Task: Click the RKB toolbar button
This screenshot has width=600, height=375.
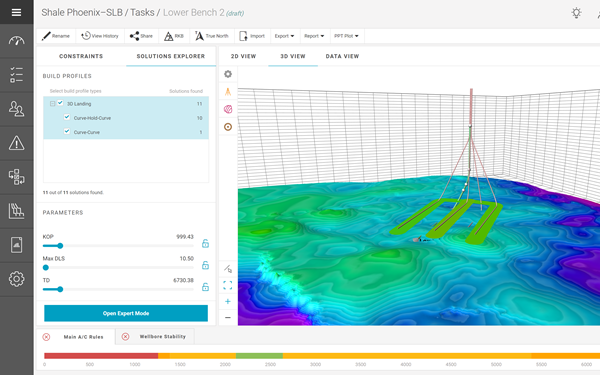Action: (174, 36)
